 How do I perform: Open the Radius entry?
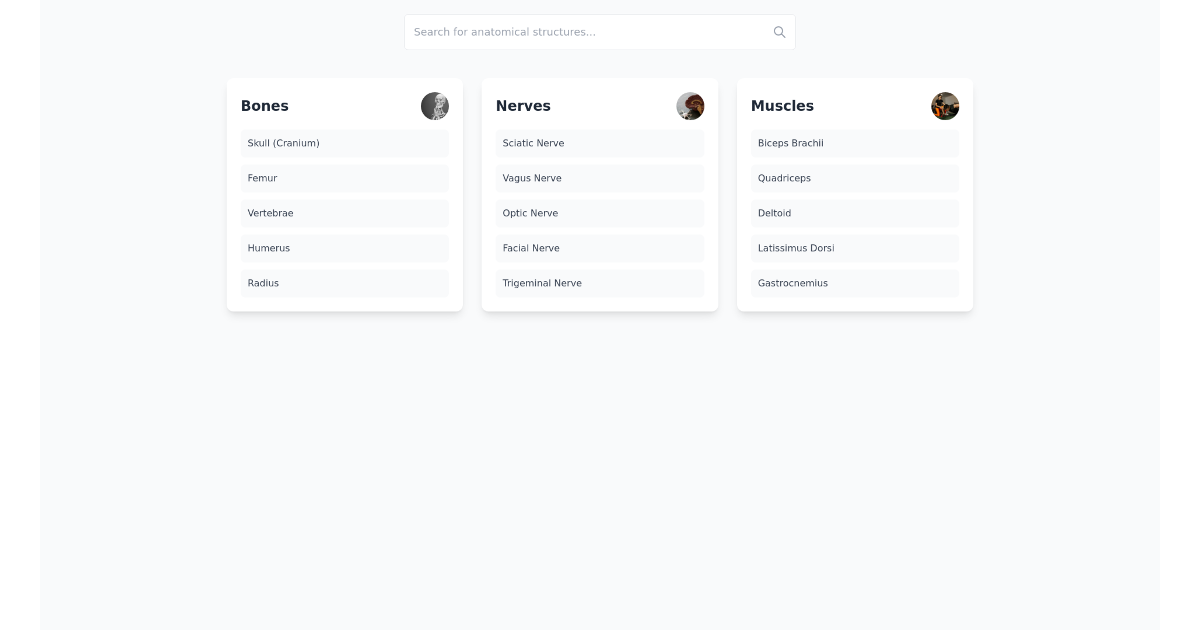(x=345, y=283)
